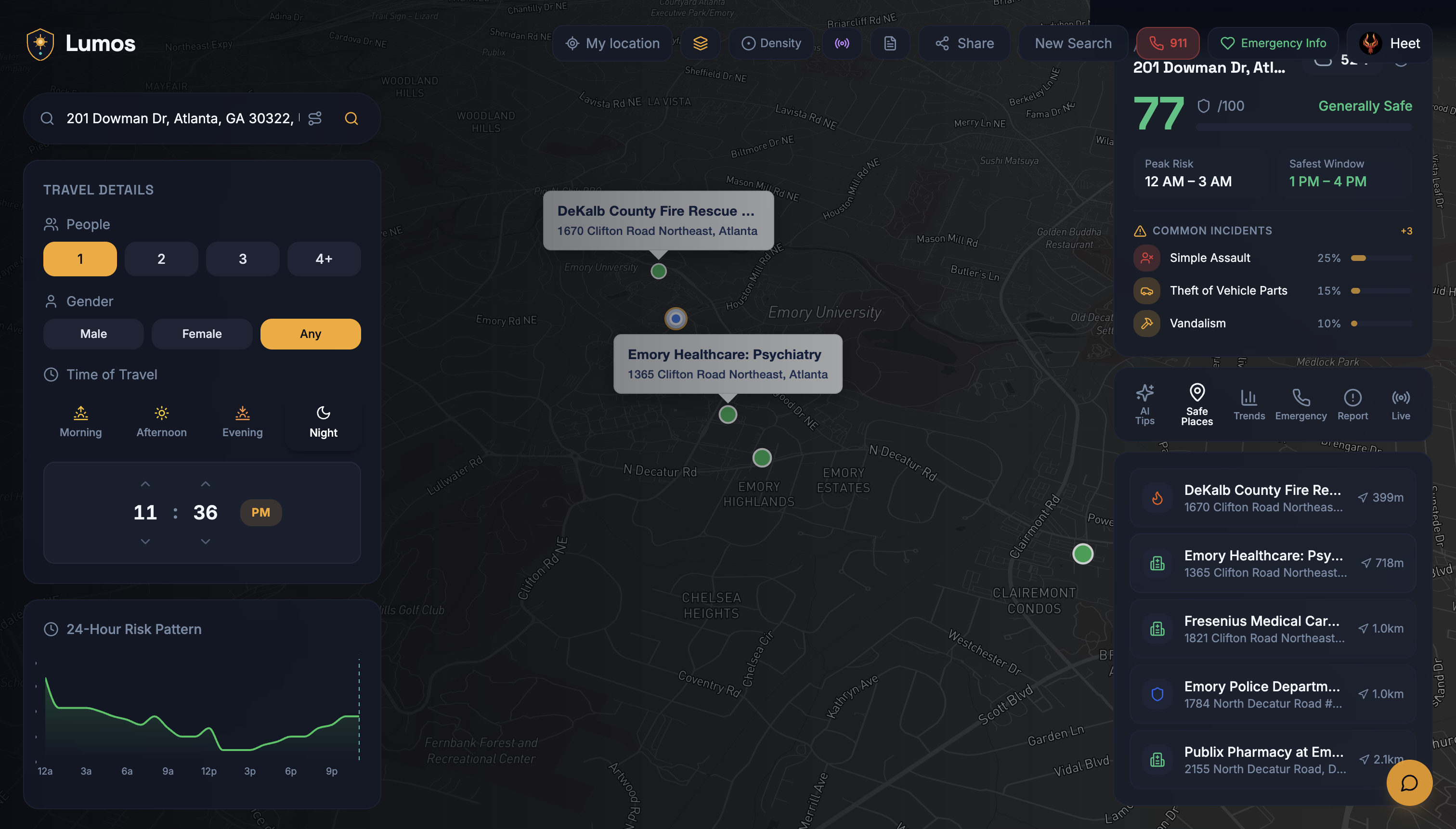Call 911 button
The width and height of the screenshot is (1456, 829).
point(1168,43)
